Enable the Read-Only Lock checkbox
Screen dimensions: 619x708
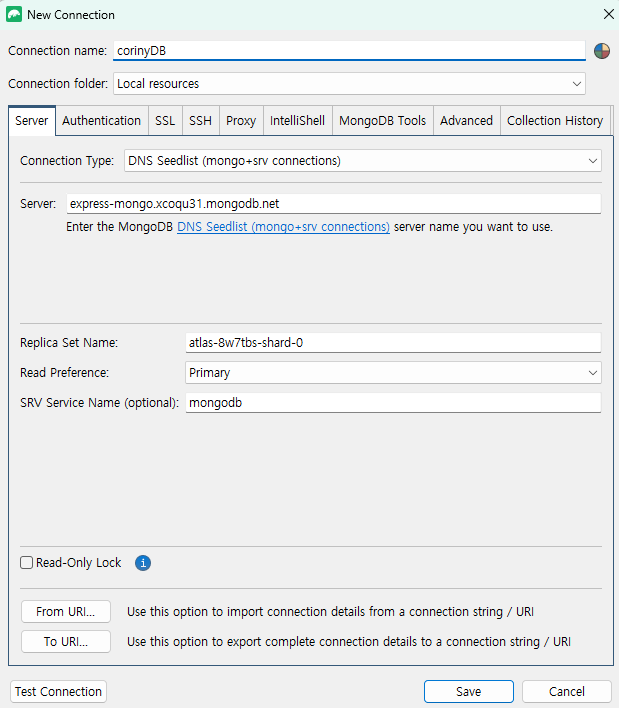pyautogui.click(x=27, y=563)
